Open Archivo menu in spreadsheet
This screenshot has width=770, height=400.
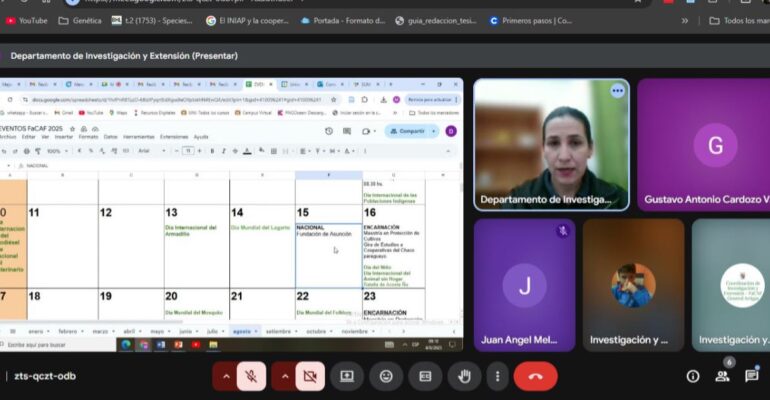point(7,137)
